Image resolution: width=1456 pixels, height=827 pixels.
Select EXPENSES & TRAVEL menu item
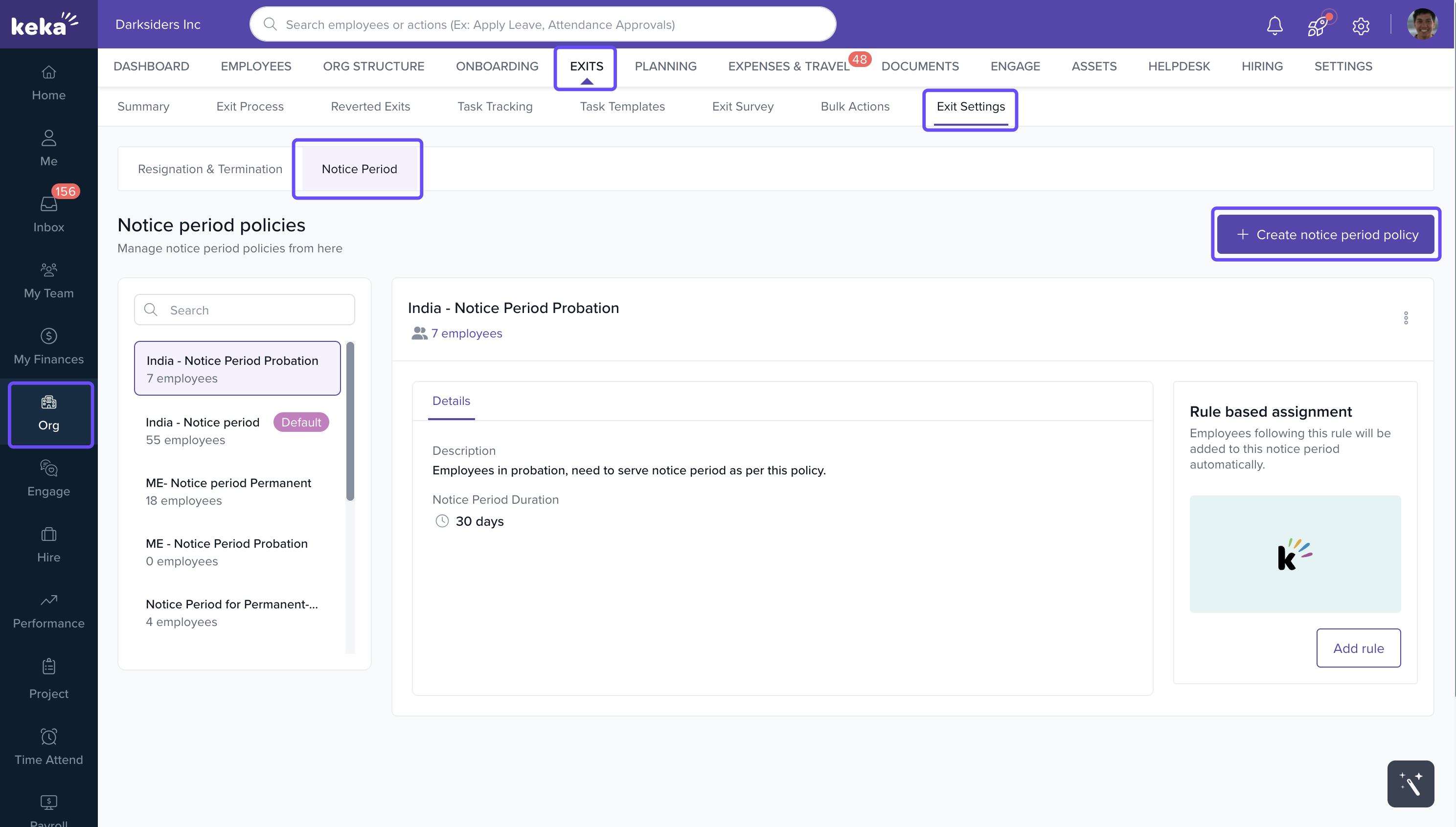[789, 66]
